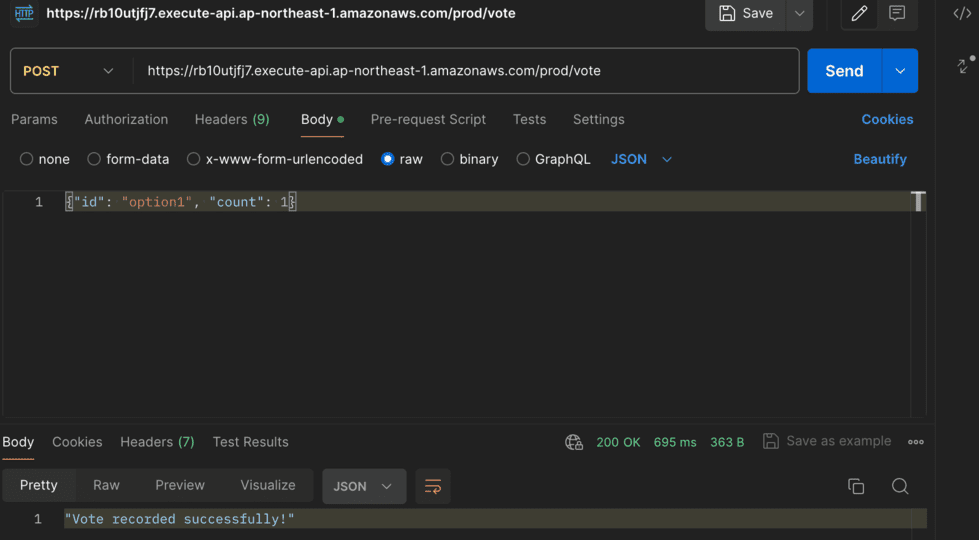
Task: Open the comments icon
Action: coord(897,14)
